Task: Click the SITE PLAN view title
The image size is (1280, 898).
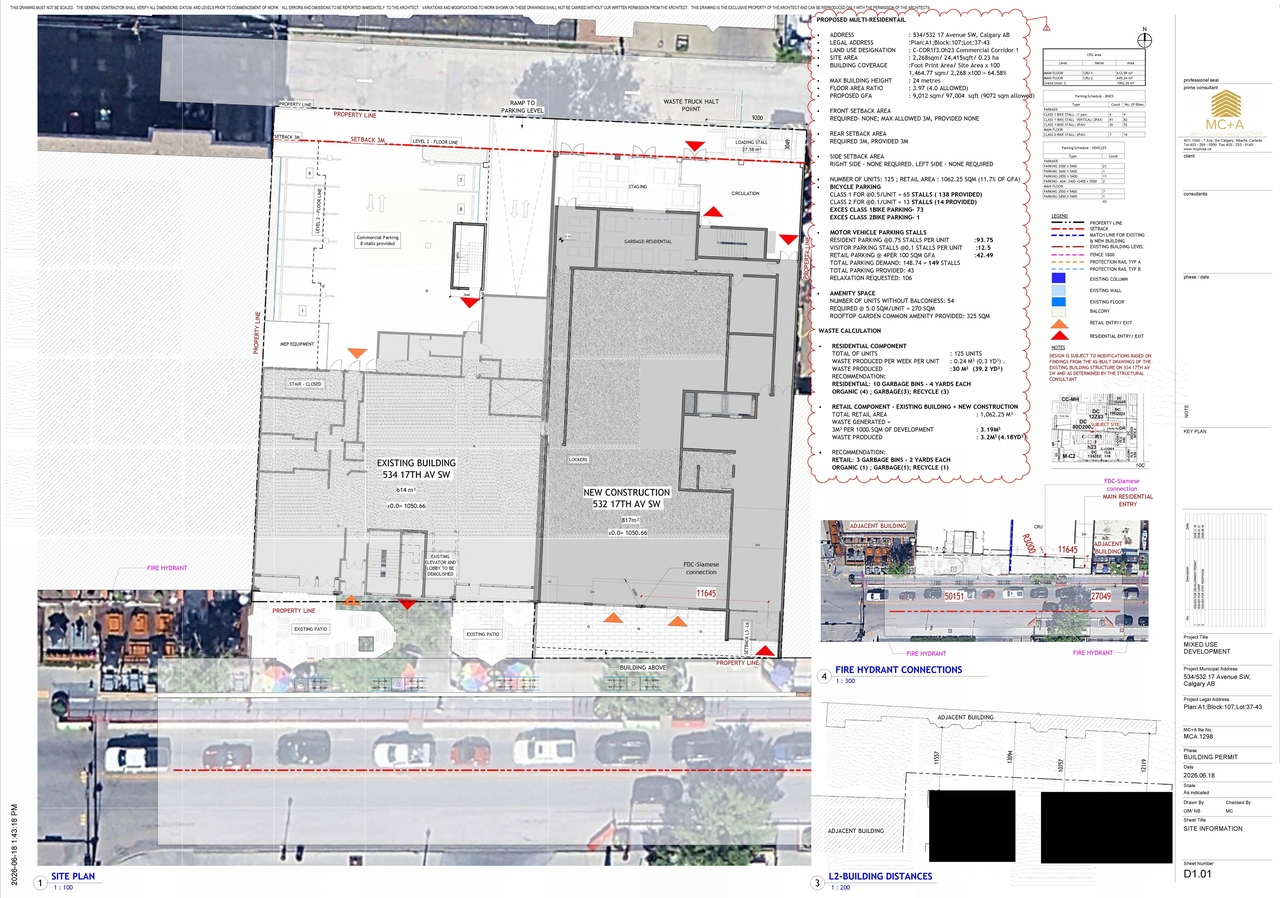Action: pos(73,877)
